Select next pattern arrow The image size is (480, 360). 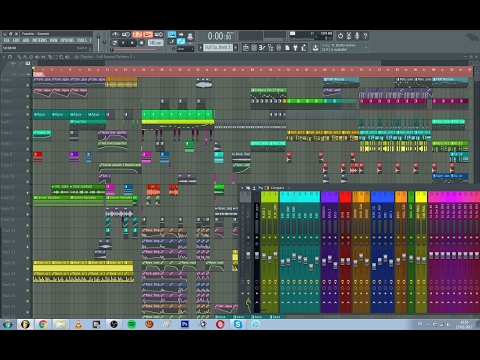tap(235, 48)
